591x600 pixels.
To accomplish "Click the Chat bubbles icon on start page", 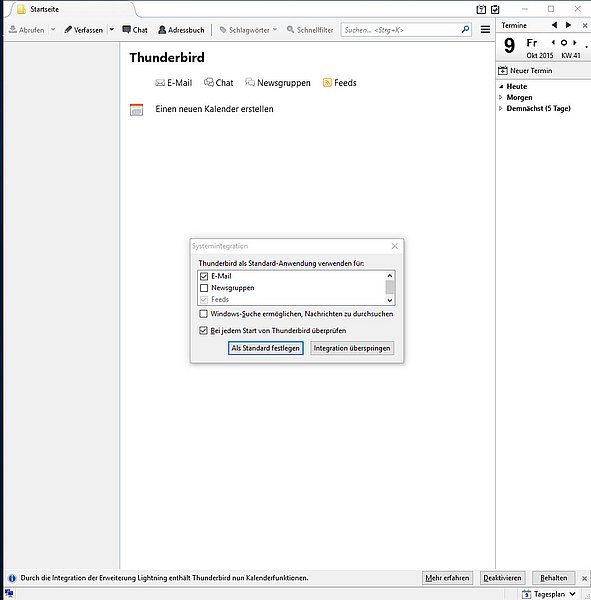I will 209,82.
